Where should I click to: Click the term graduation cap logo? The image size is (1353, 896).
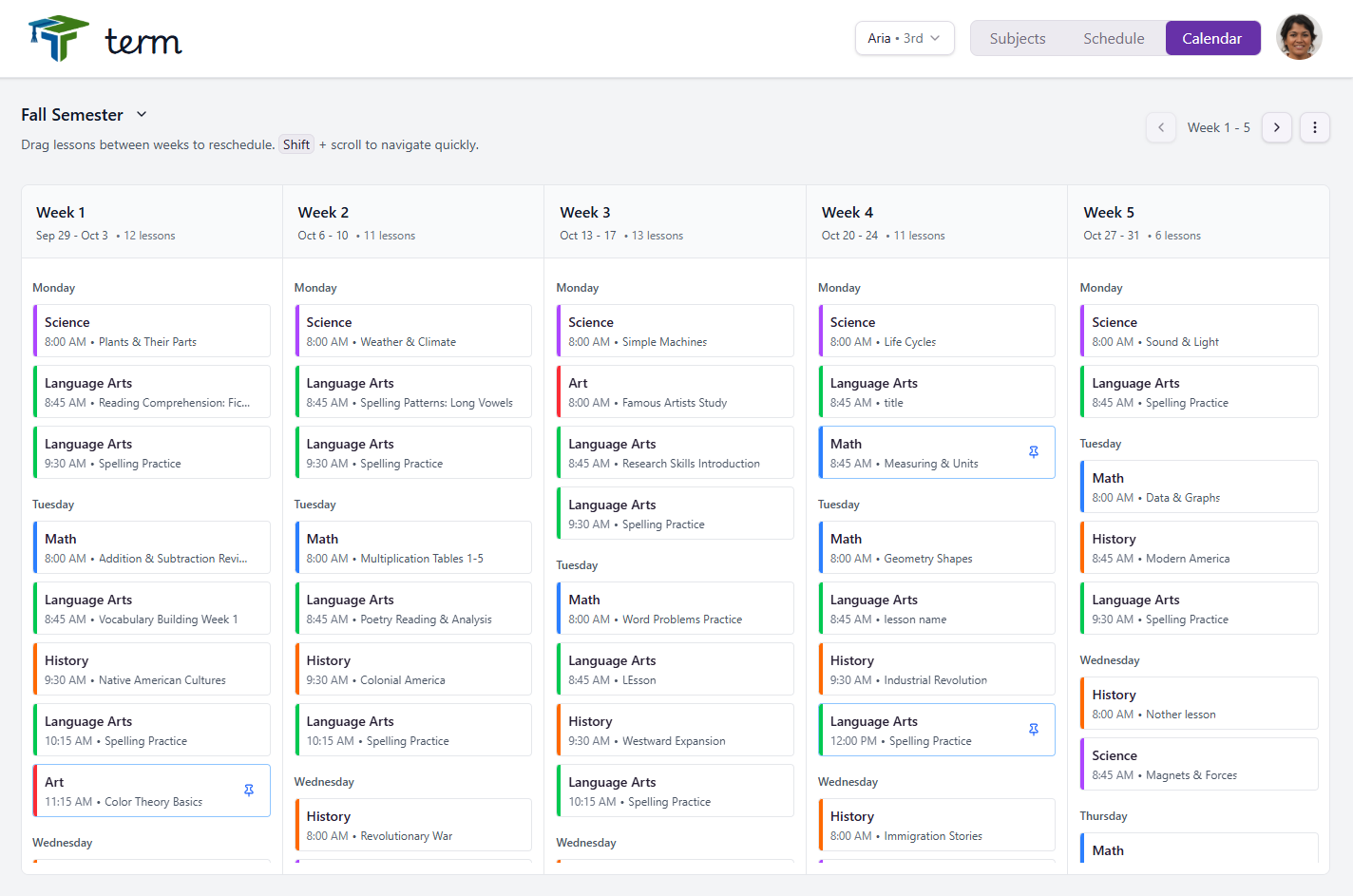(x=59, y=39)
